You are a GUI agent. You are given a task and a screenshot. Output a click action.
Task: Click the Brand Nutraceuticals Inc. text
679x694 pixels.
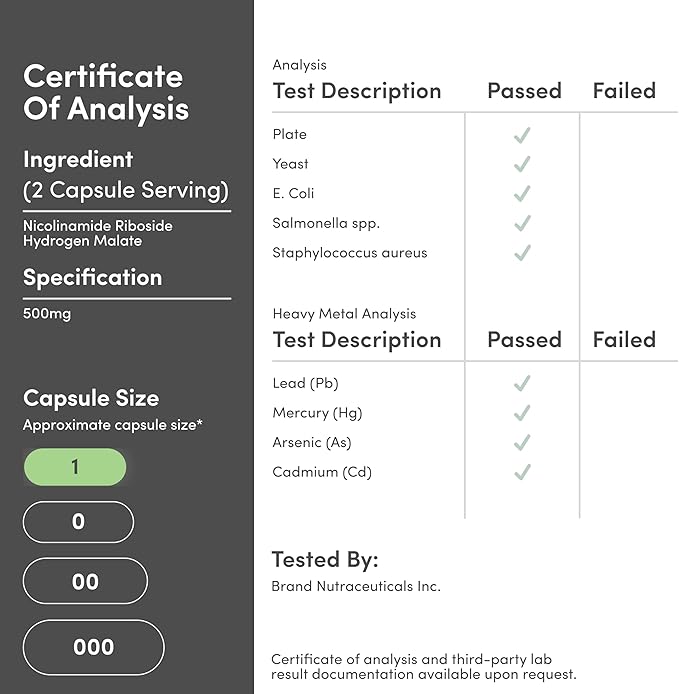coord(356,586)
